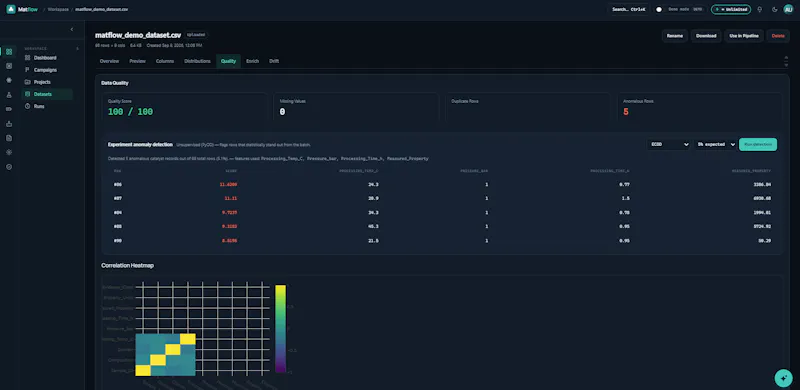800x390 pixels.
Task: Click the Runs clock icon in sidebar
Action: [28, 107]
